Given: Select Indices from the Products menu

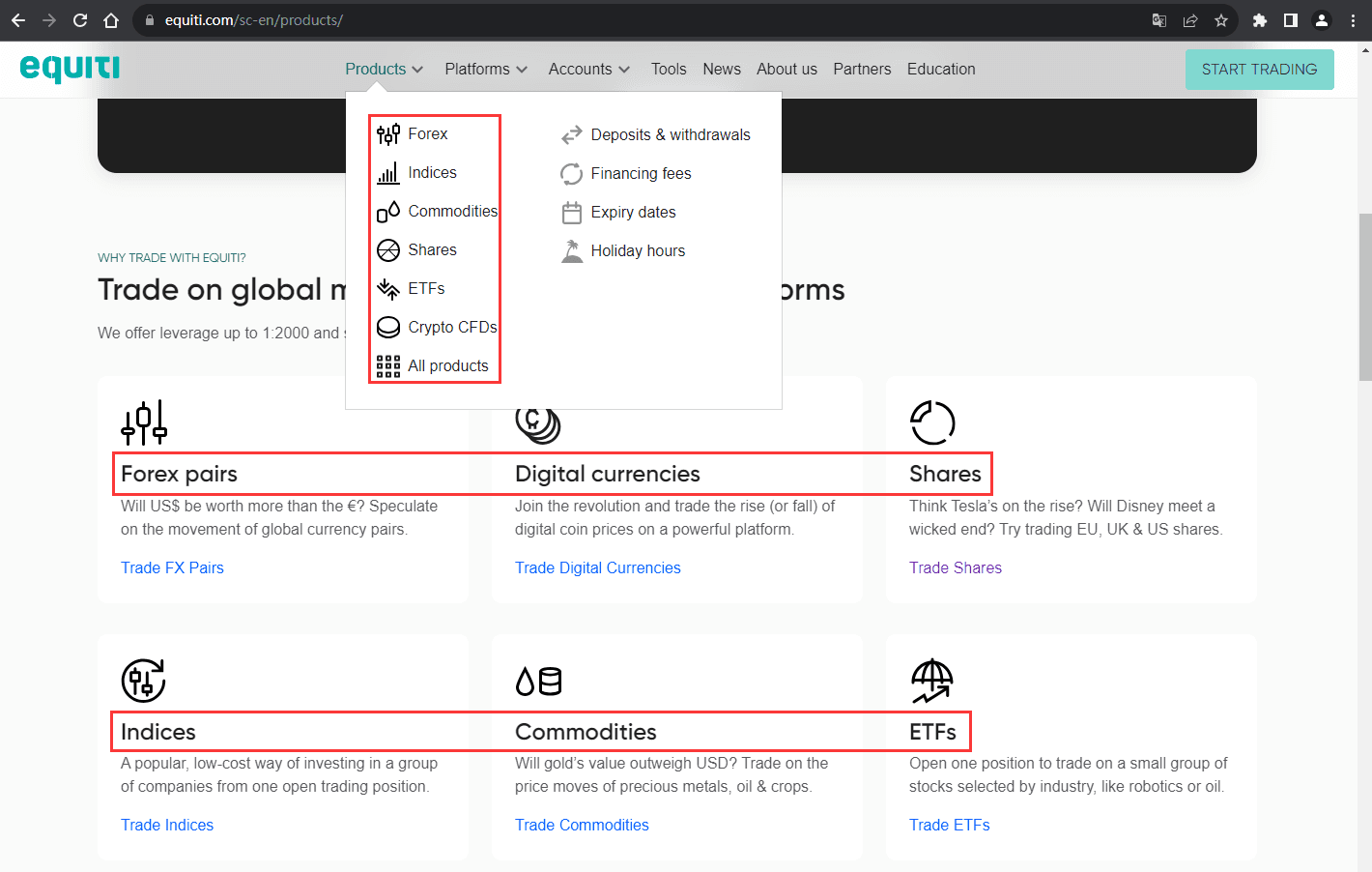Looking at the screenshot, I should click(x=432, y=173).
